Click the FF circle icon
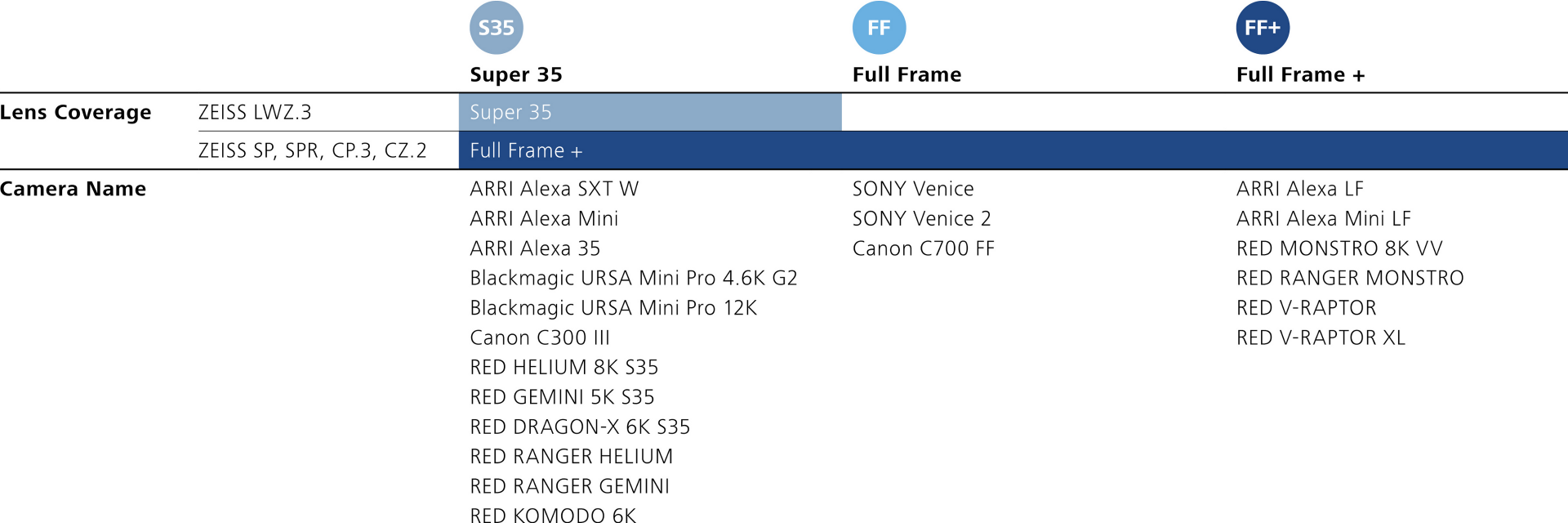The image size is (1568, 523). click(879, 28)
